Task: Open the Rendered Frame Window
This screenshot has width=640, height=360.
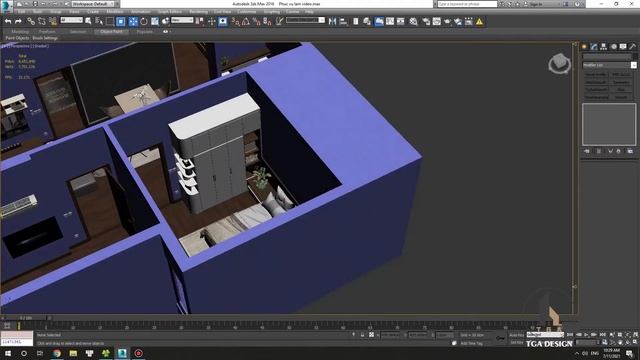Action: [x=437, y=21]
